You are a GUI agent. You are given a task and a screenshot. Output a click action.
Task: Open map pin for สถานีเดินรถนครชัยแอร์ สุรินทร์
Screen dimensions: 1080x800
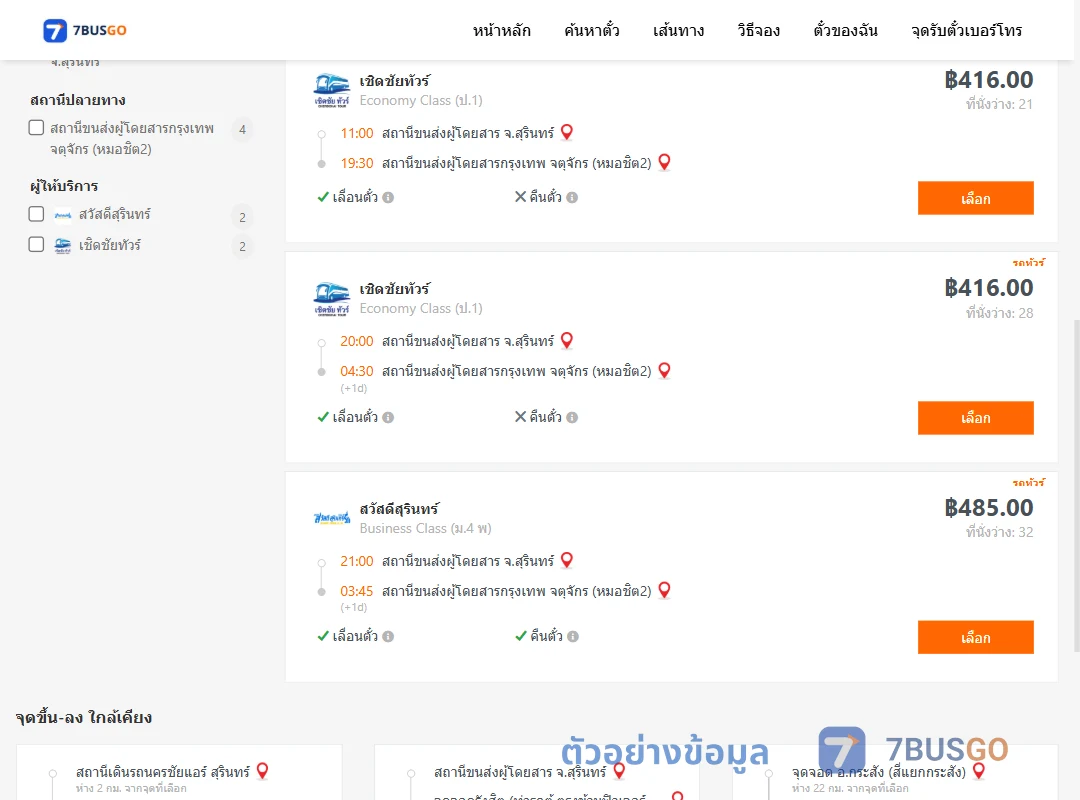click(262, 770)
